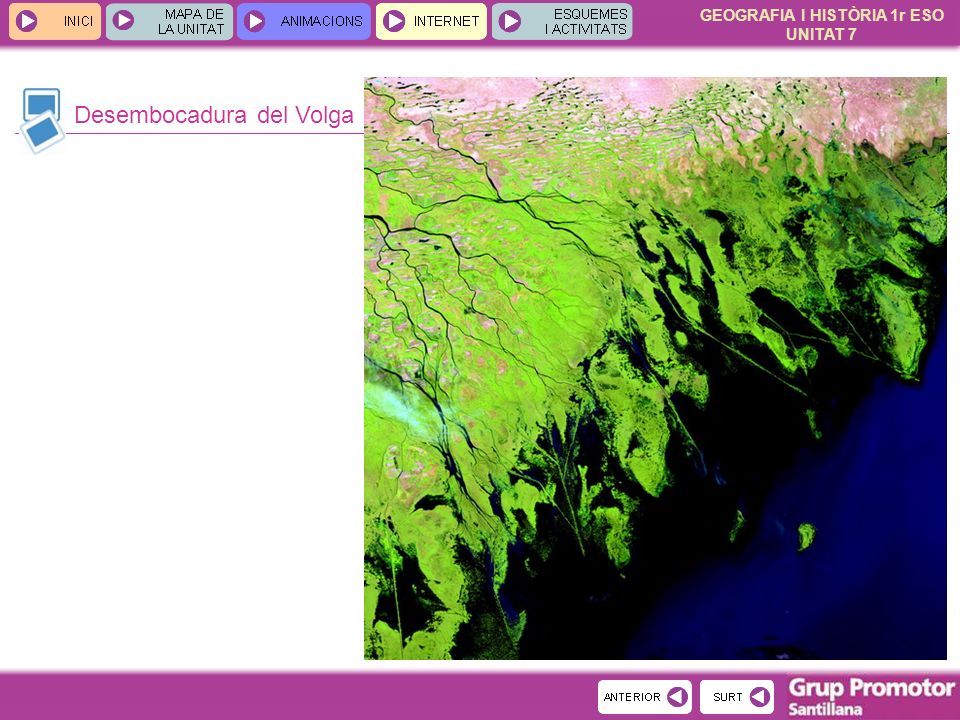Open the ANIMACIONS section label

click(x=321, y=21)
